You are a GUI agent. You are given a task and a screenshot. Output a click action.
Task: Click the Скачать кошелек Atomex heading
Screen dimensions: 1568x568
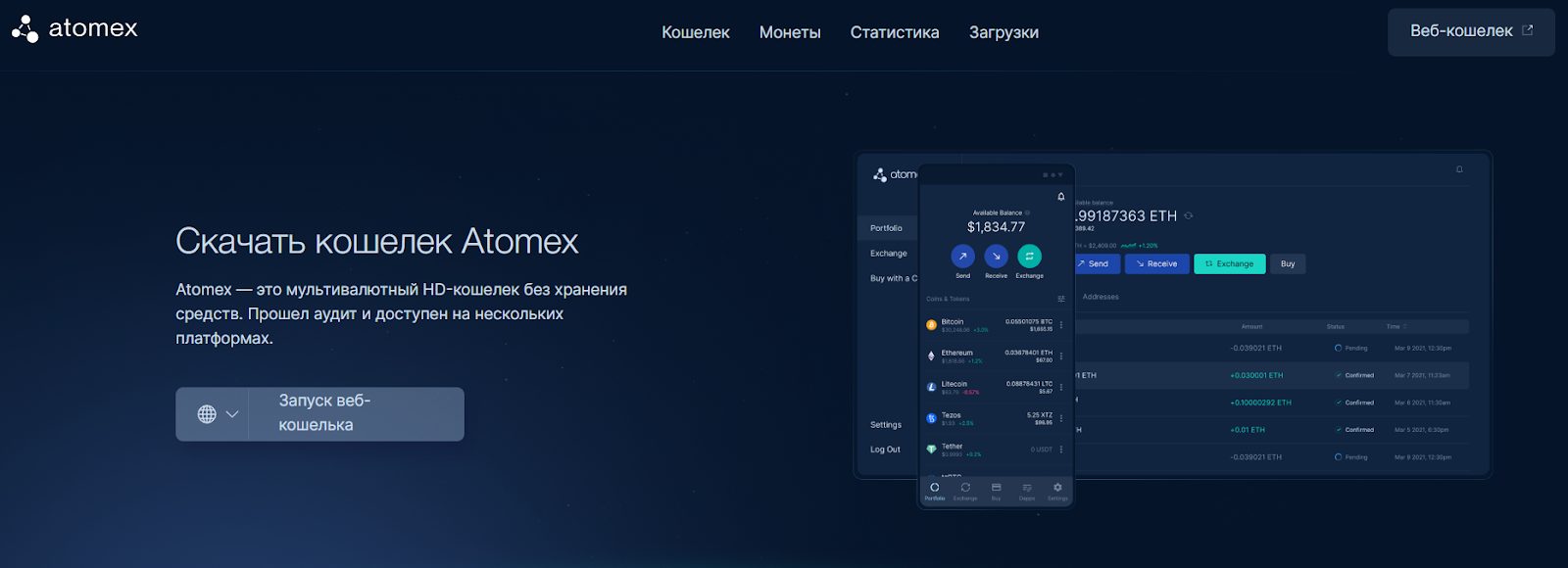point(377,241)
